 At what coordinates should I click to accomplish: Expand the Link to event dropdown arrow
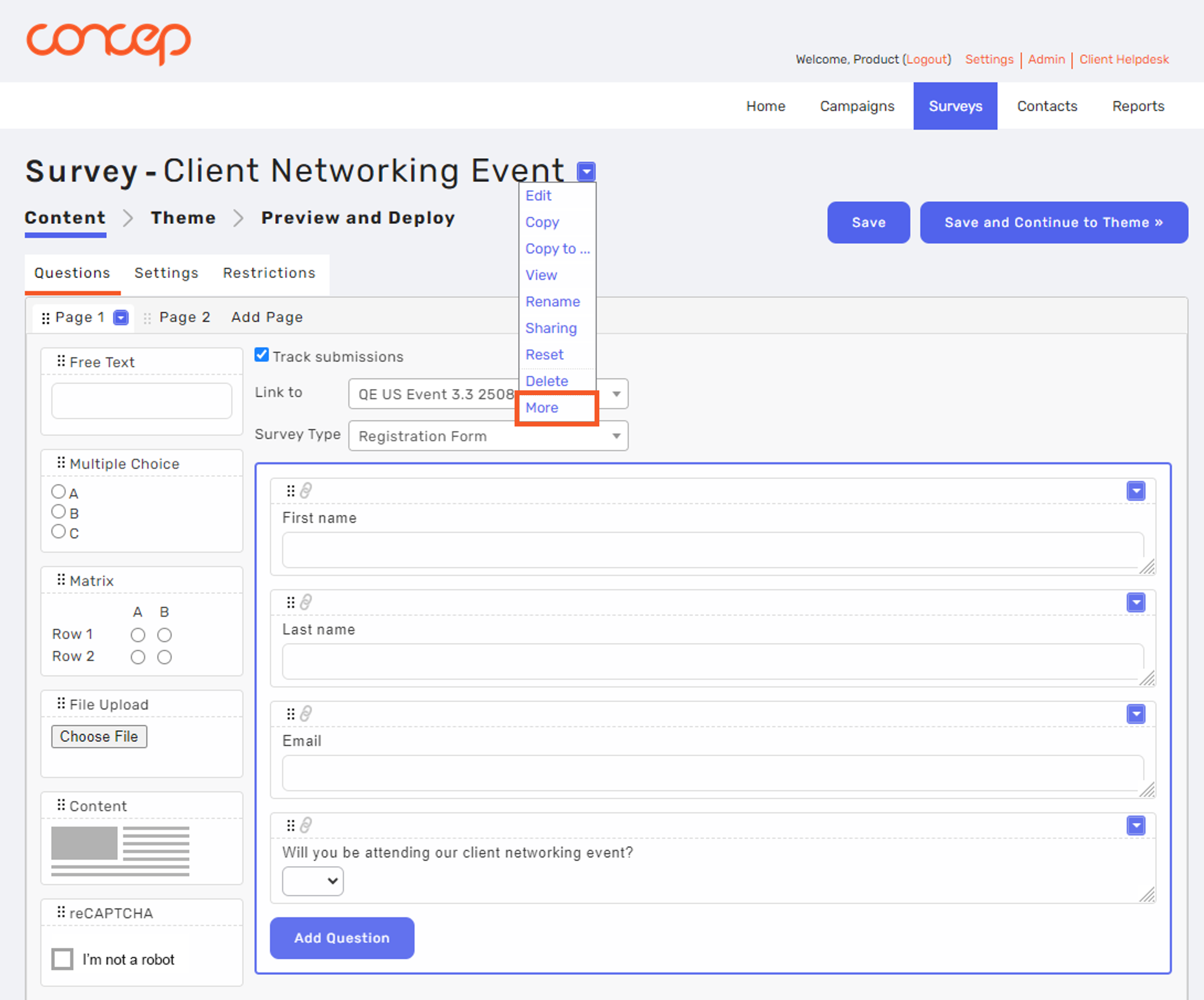click(x=616, y=394)
